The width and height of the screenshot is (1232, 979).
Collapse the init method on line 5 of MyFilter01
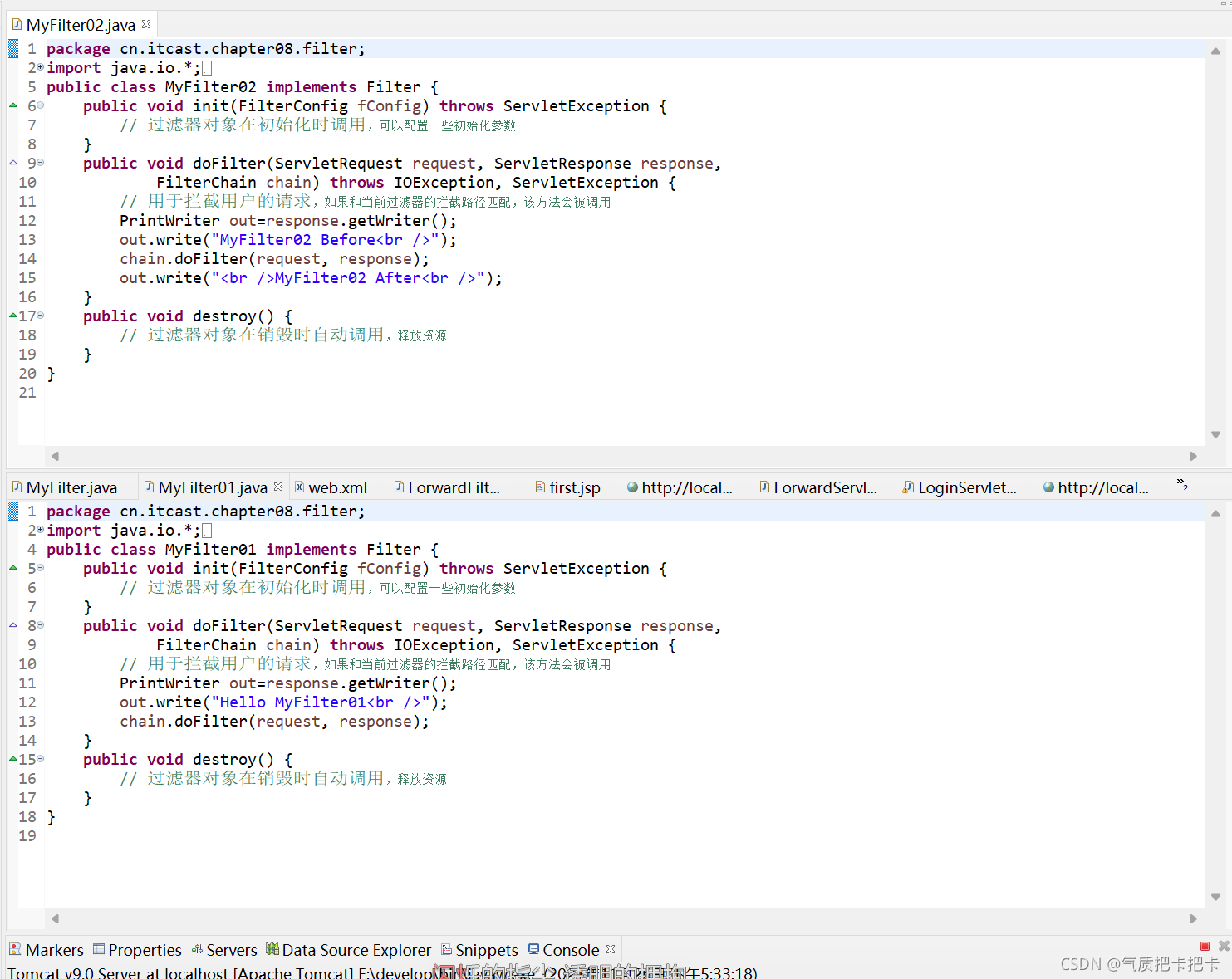click(x=41, y=568)
